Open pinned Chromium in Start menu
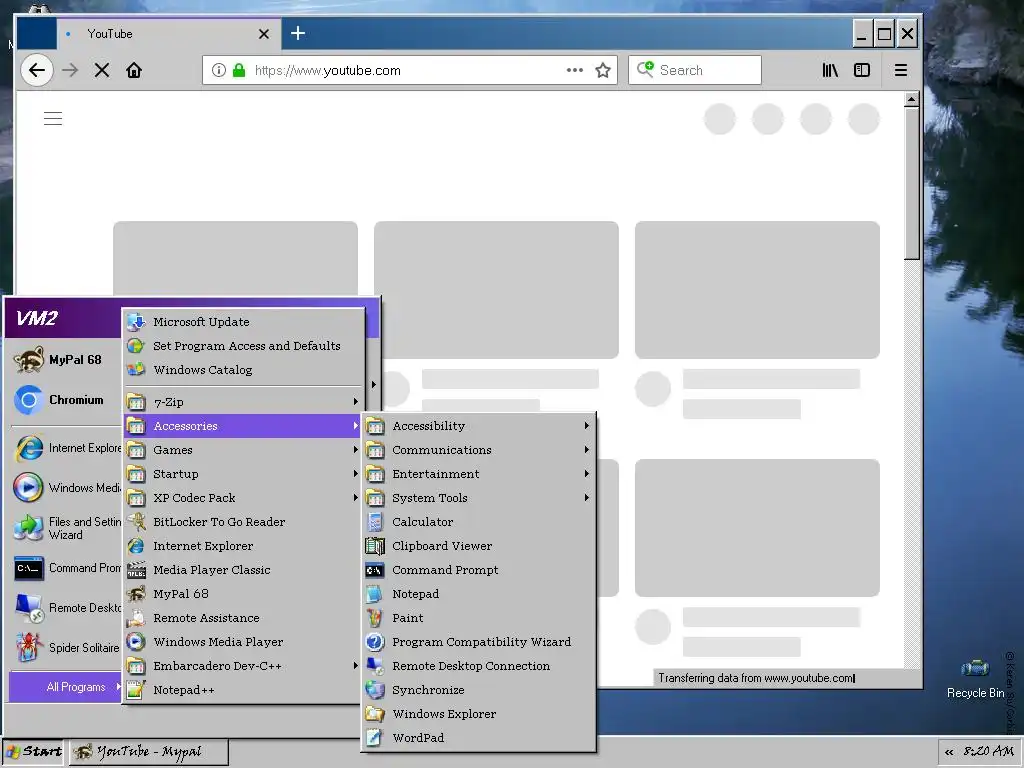The image size is (1024, 768). point(66,400)
